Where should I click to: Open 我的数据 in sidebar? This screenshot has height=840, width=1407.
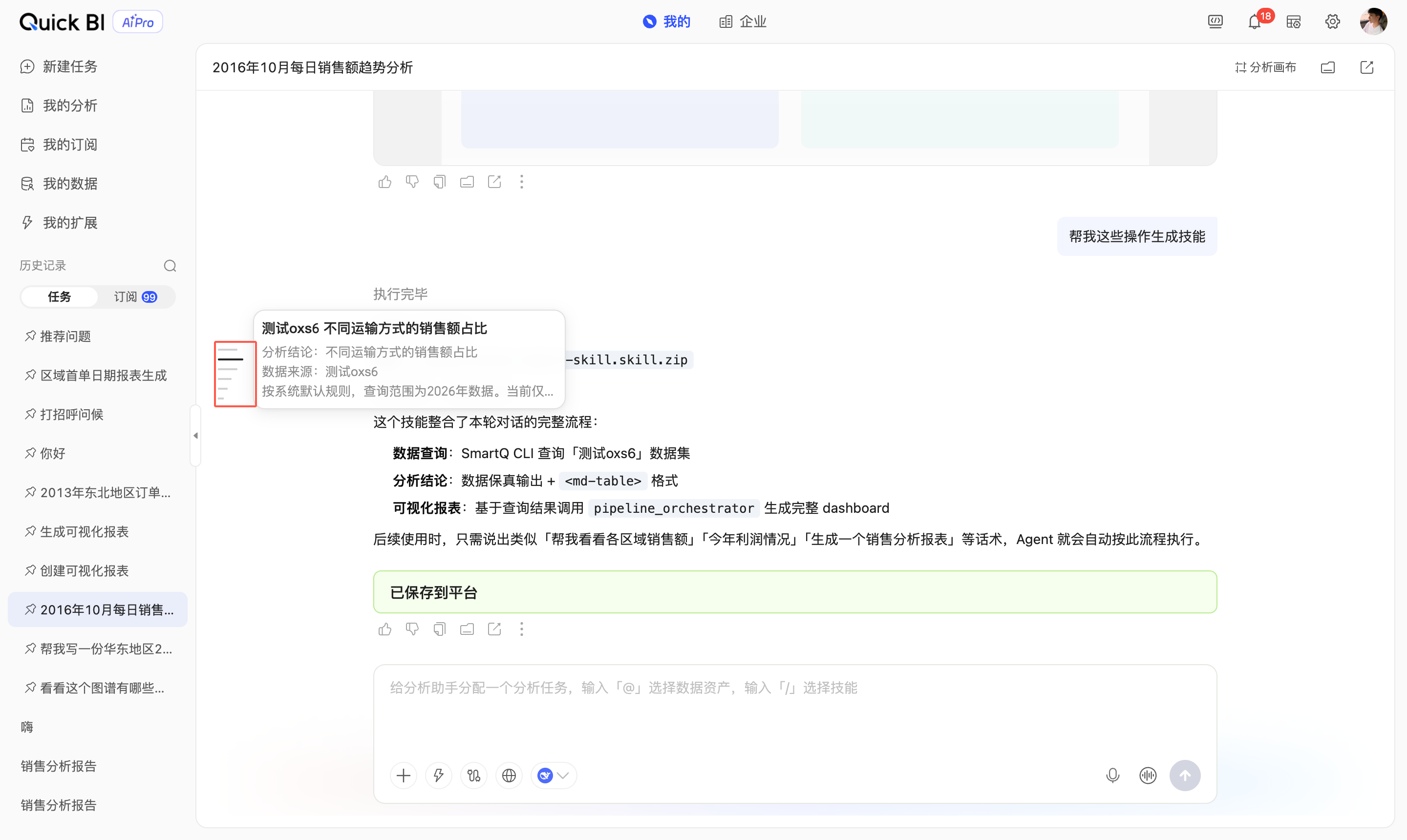tap(59, 184)
